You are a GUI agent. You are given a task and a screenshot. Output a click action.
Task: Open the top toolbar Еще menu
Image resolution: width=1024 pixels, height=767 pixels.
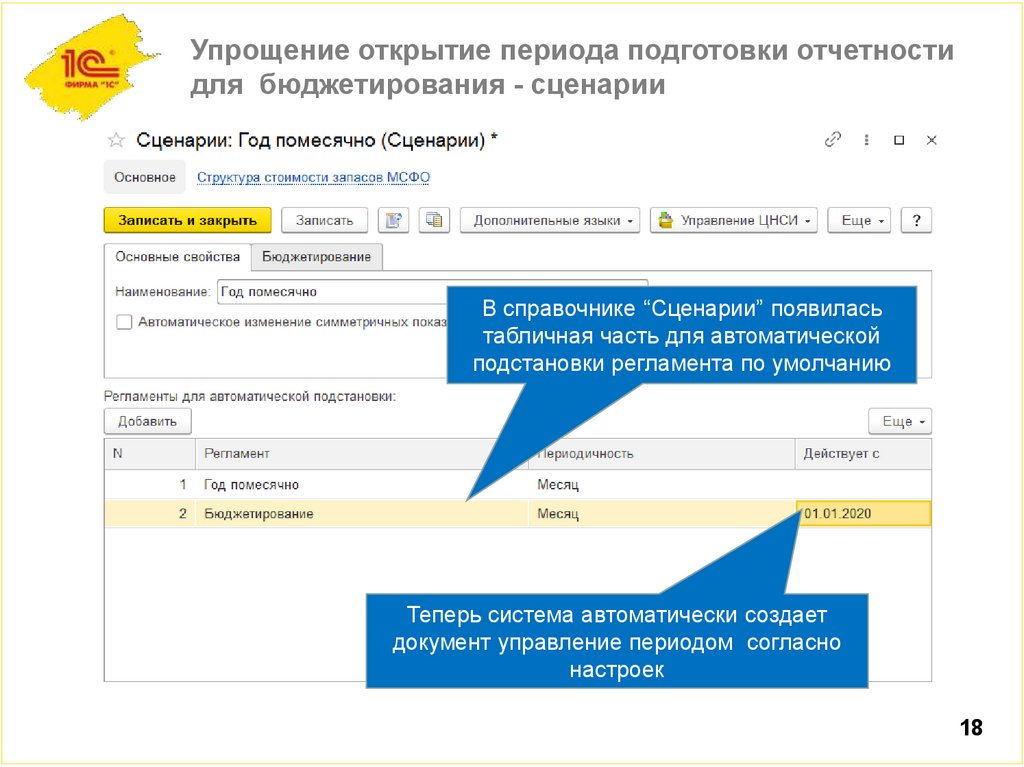(x=859, y=221)
